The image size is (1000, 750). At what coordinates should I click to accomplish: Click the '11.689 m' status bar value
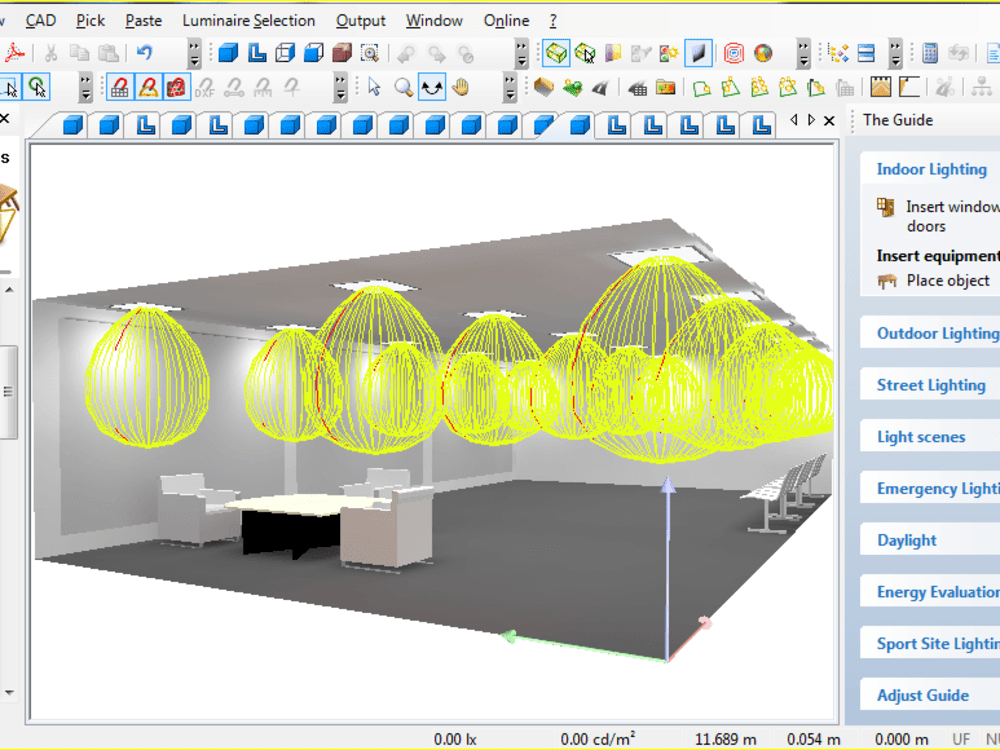tap(725, 739)
